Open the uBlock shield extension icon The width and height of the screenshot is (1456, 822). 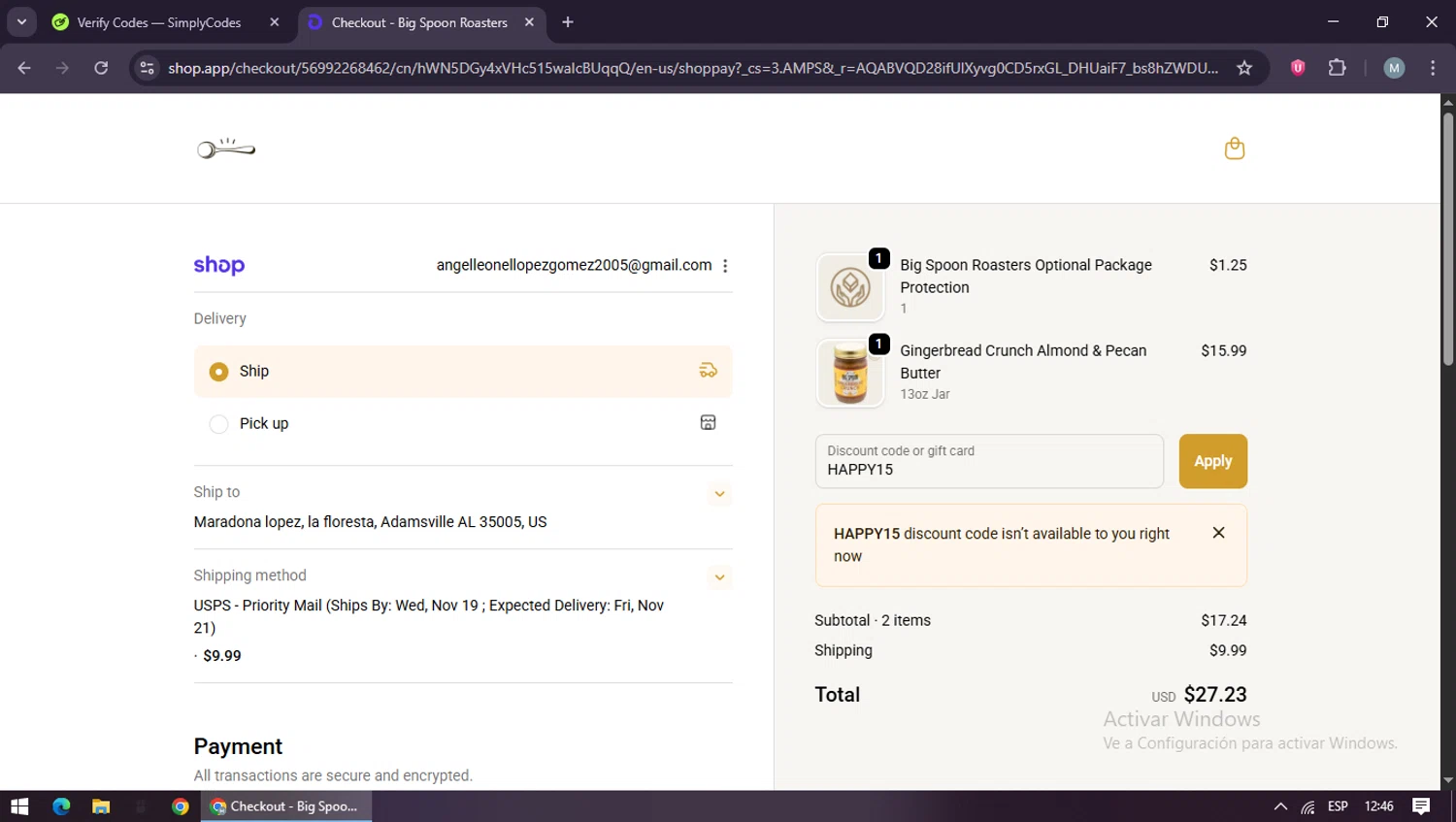click(x=1298, y=68)
